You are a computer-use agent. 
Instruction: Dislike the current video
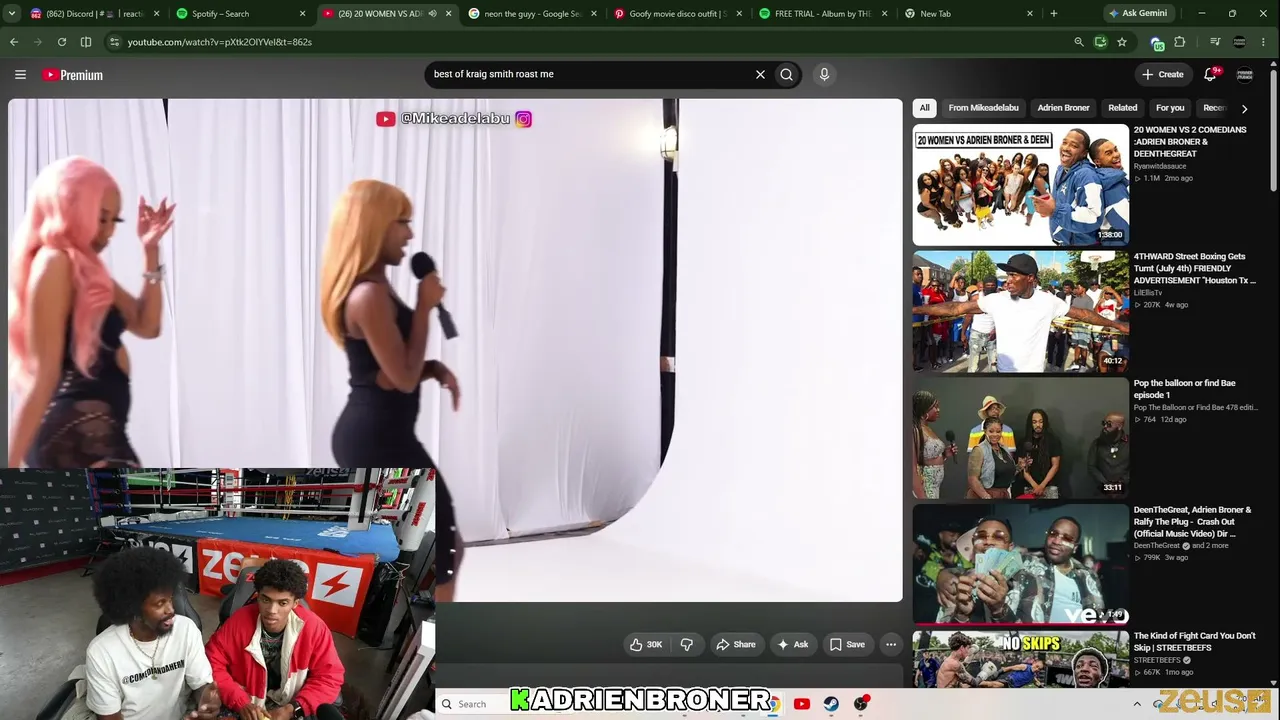pyautogui.click(x=687, y=645)
